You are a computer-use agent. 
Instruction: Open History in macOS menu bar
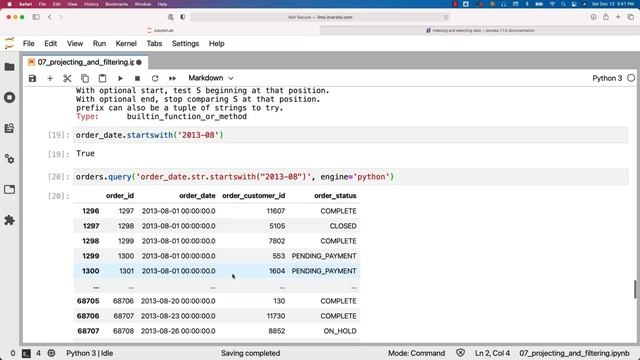(x=91, y=4)
